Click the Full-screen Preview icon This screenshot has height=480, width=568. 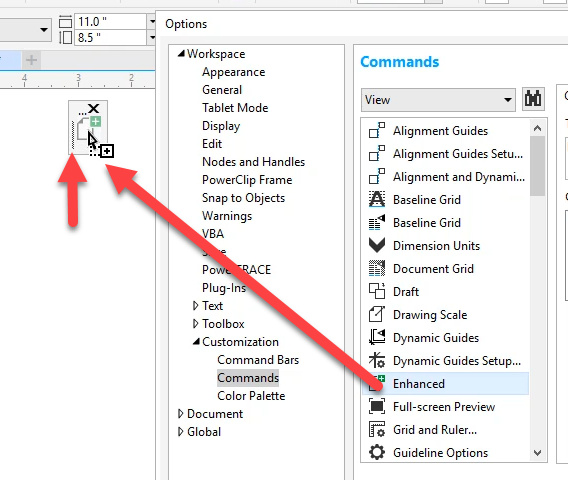(377, 406)
